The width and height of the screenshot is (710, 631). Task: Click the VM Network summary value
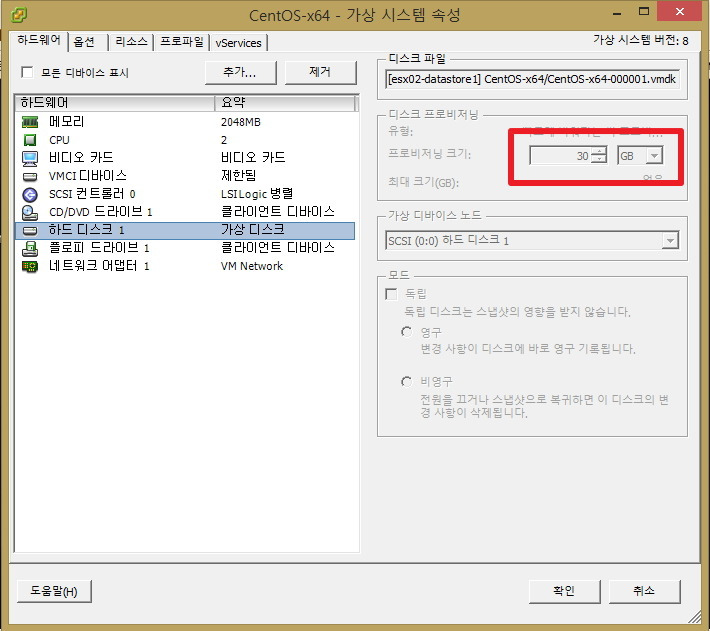pyautogui.click(x=252, y=267)
